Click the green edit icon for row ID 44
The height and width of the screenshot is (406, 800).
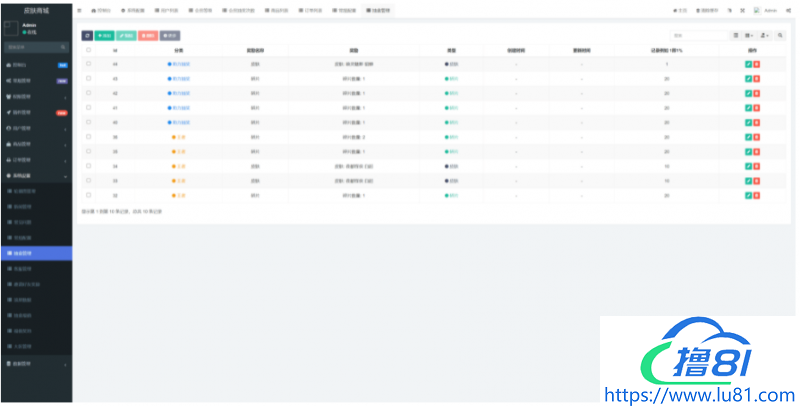coord(748,64)
